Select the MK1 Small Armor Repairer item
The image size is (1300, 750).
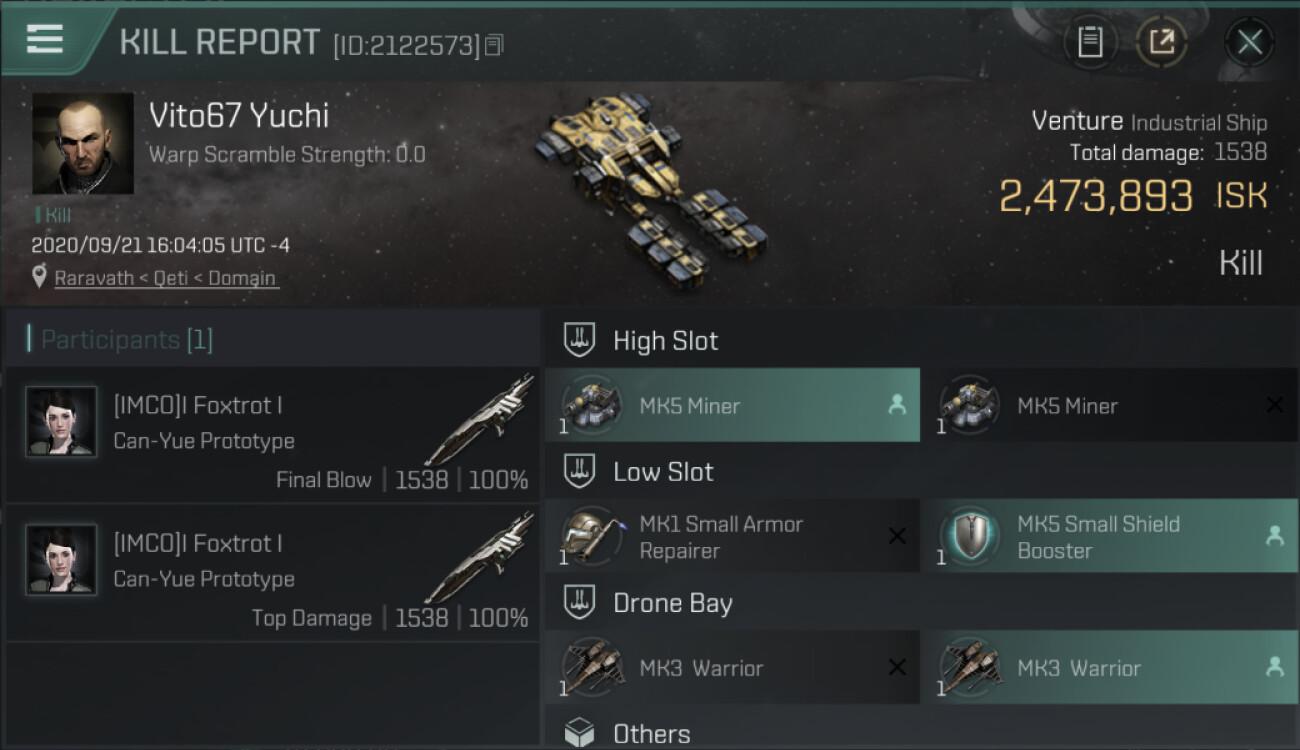[x=732, y=537]
